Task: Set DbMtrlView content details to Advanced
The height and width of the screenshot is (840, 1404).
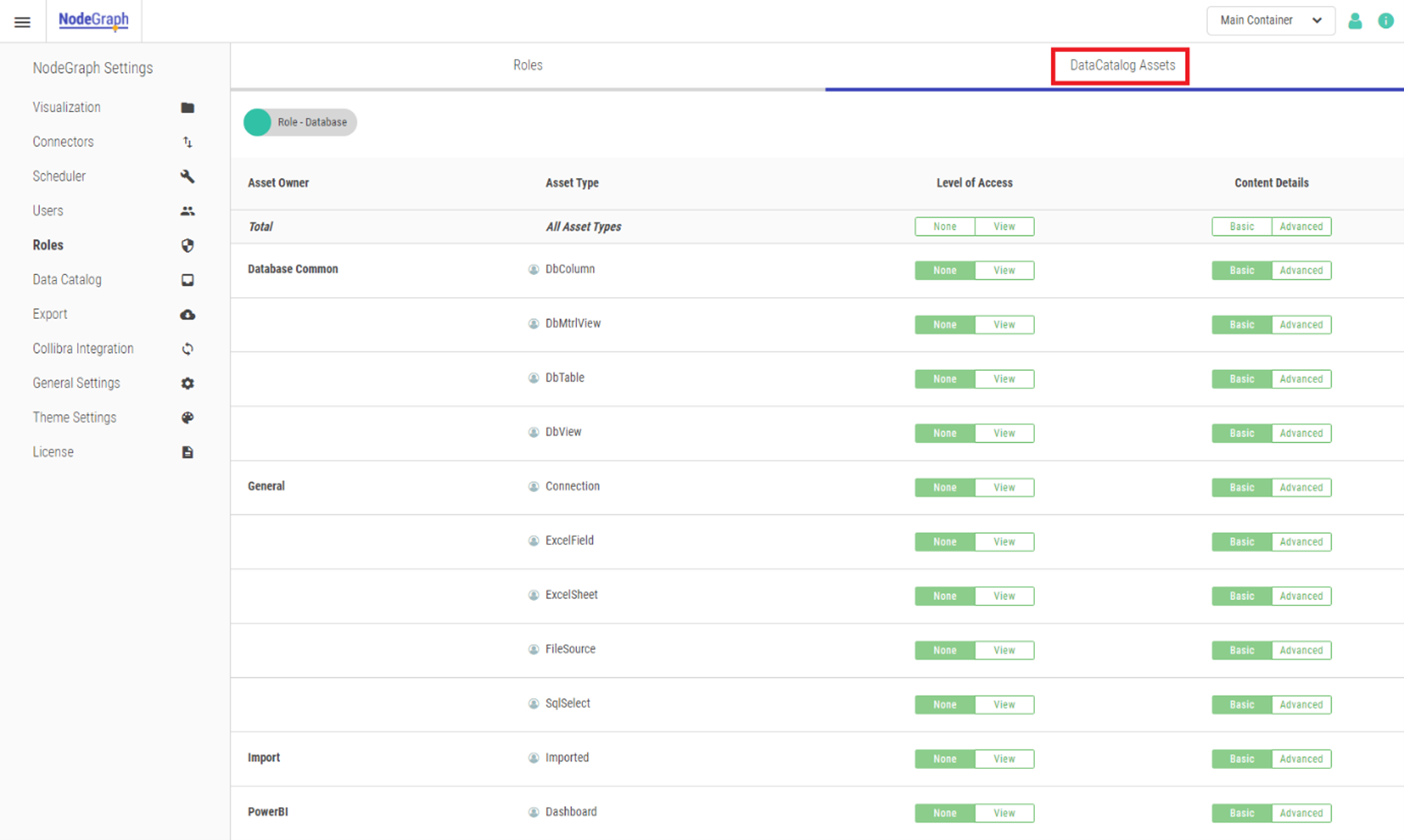Action: point(1301,324)
